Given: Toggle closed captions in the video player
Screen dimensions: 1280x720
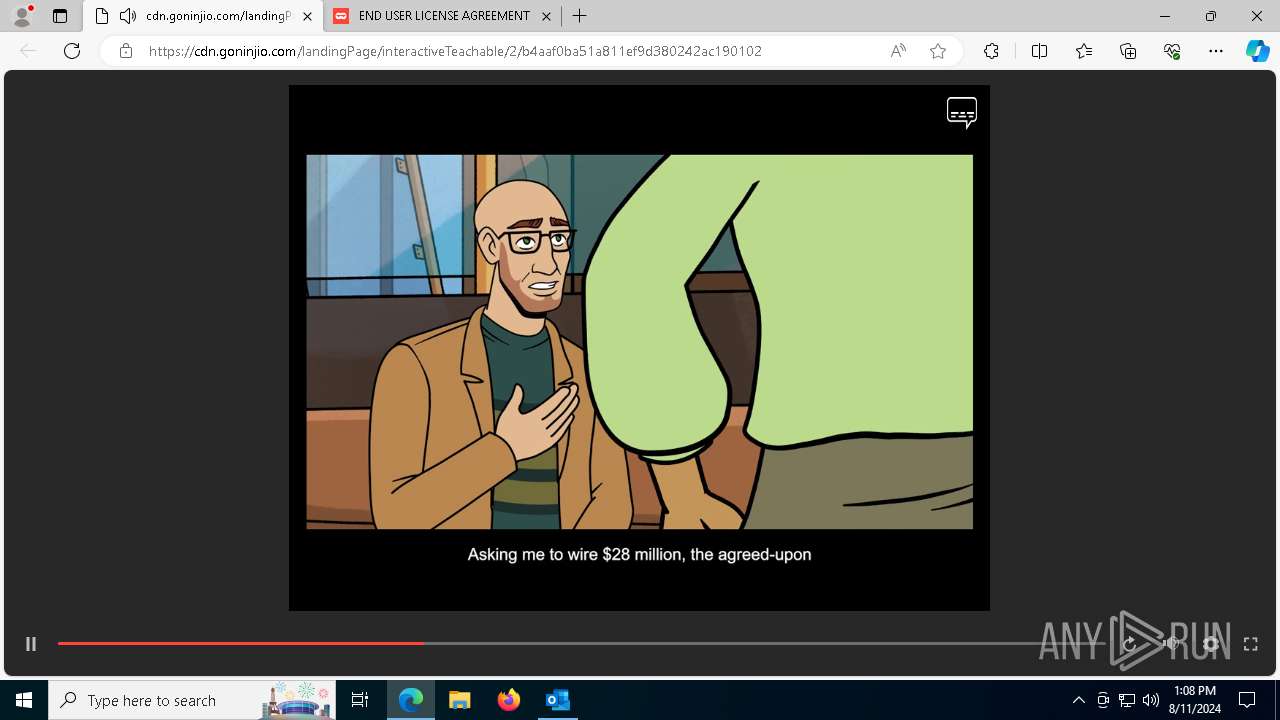Looking at the screenshot, I should 962,112.
